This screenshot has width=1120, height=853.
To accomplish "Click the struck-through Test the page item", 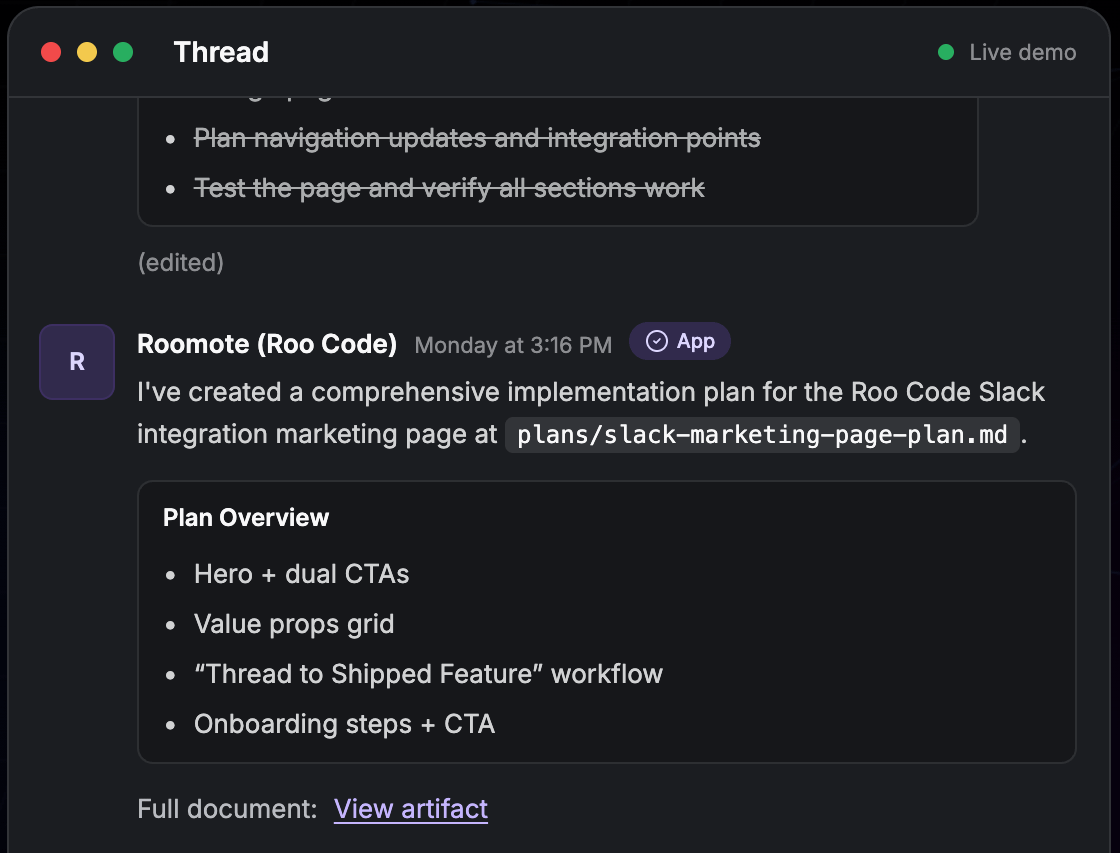I will 449,188.
